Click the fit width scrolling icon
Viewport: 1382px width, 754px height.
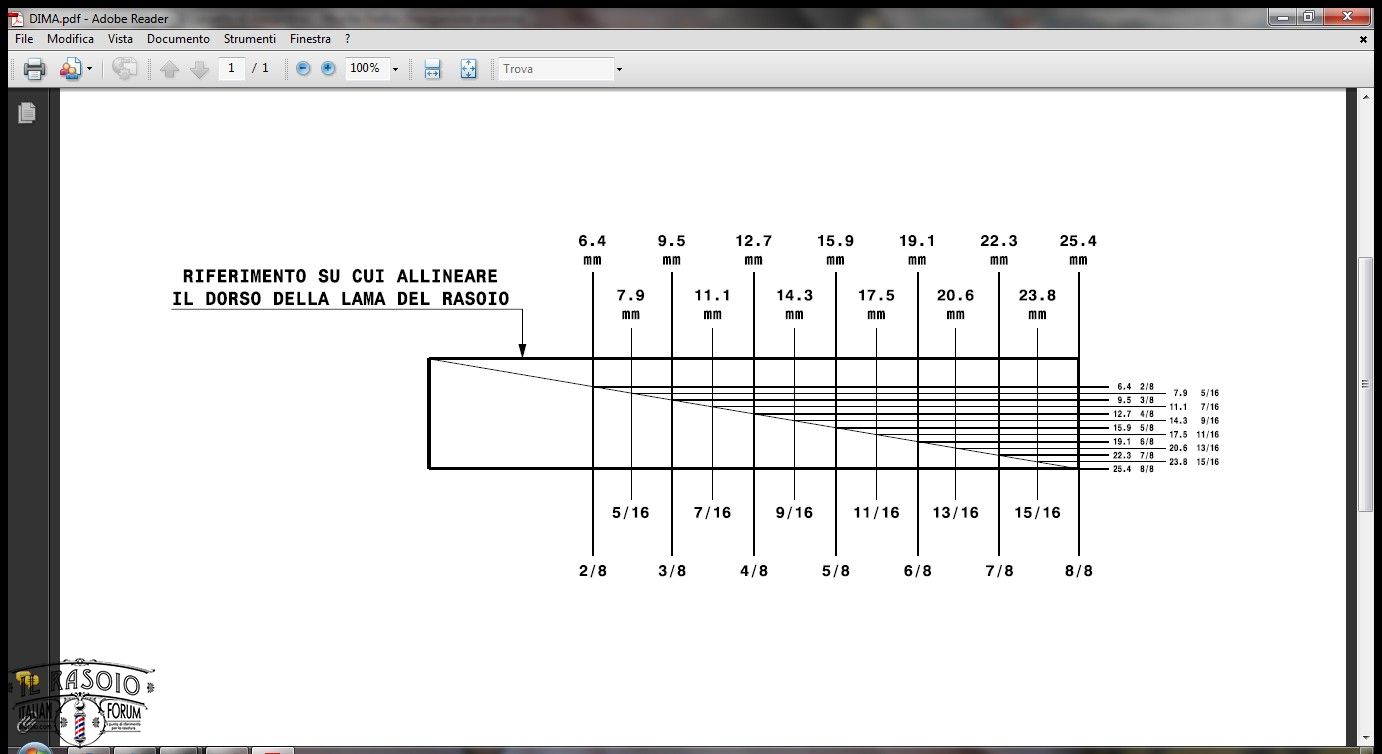pyautogui.click(x=432, y=69)
